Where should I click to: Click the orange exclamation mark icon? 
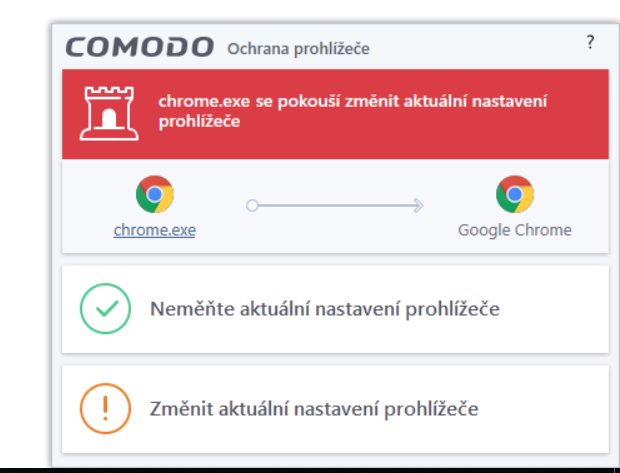105,409
